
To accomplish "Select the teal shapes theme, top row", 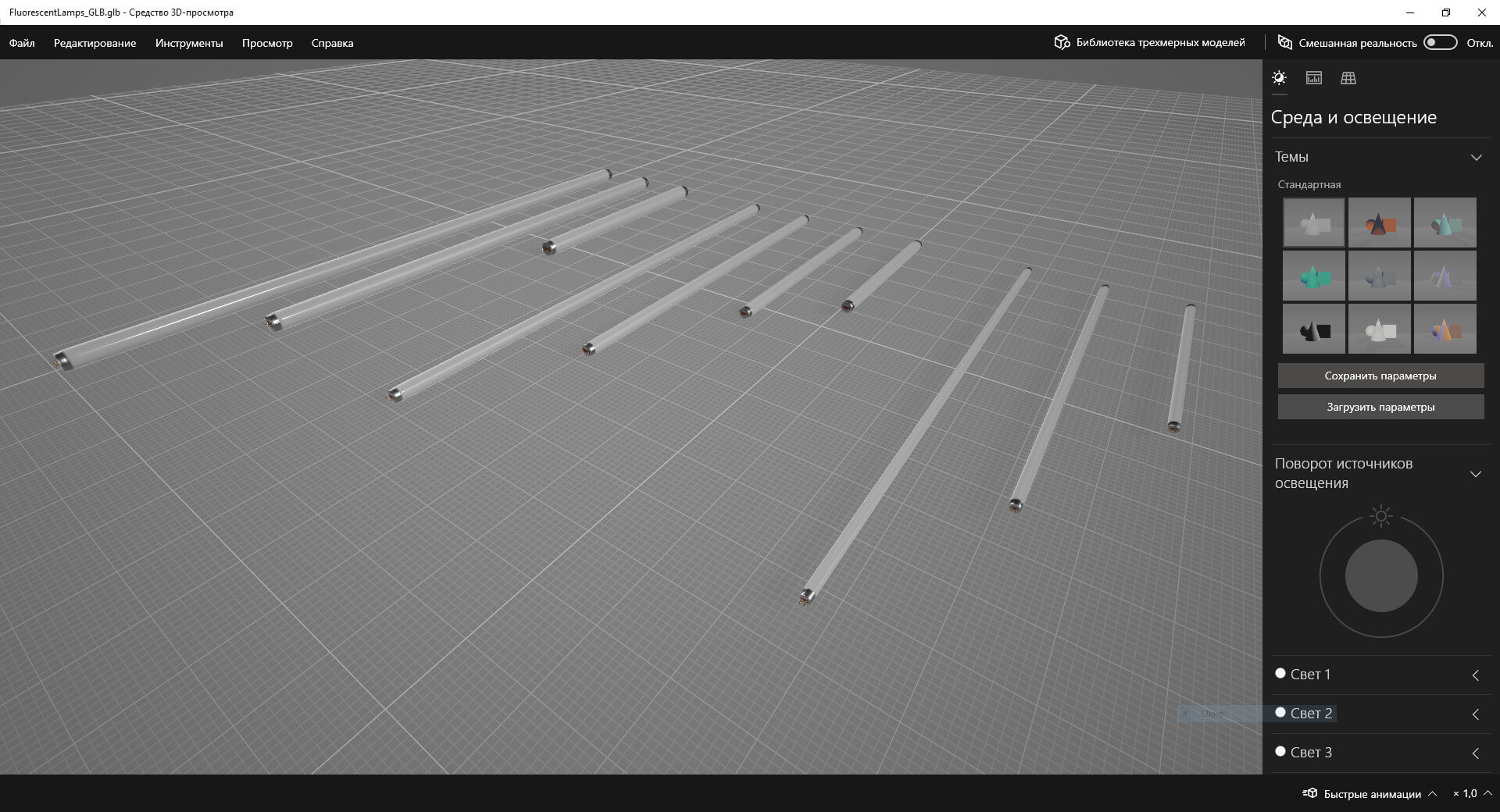I will tap(1445, 223).
